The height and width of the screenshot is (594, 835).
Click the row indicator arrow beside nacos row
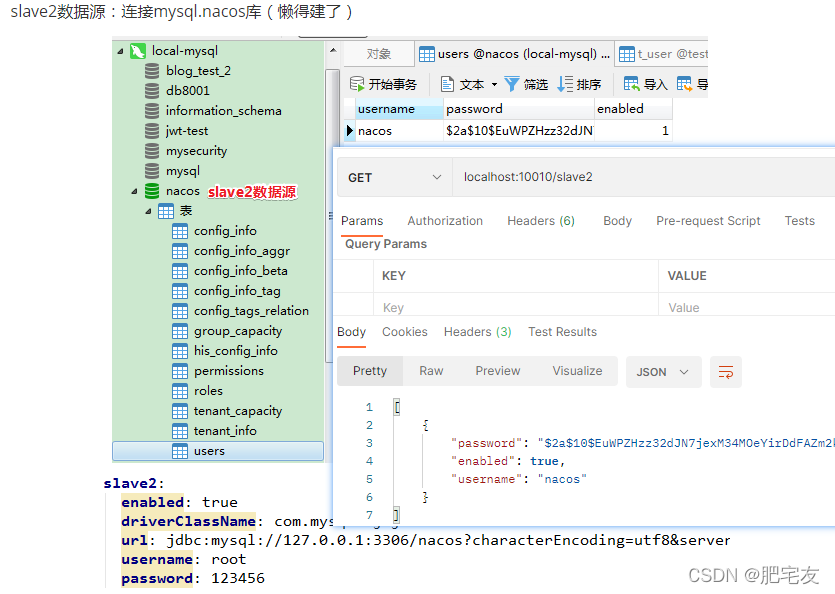(x=349, y=131)
